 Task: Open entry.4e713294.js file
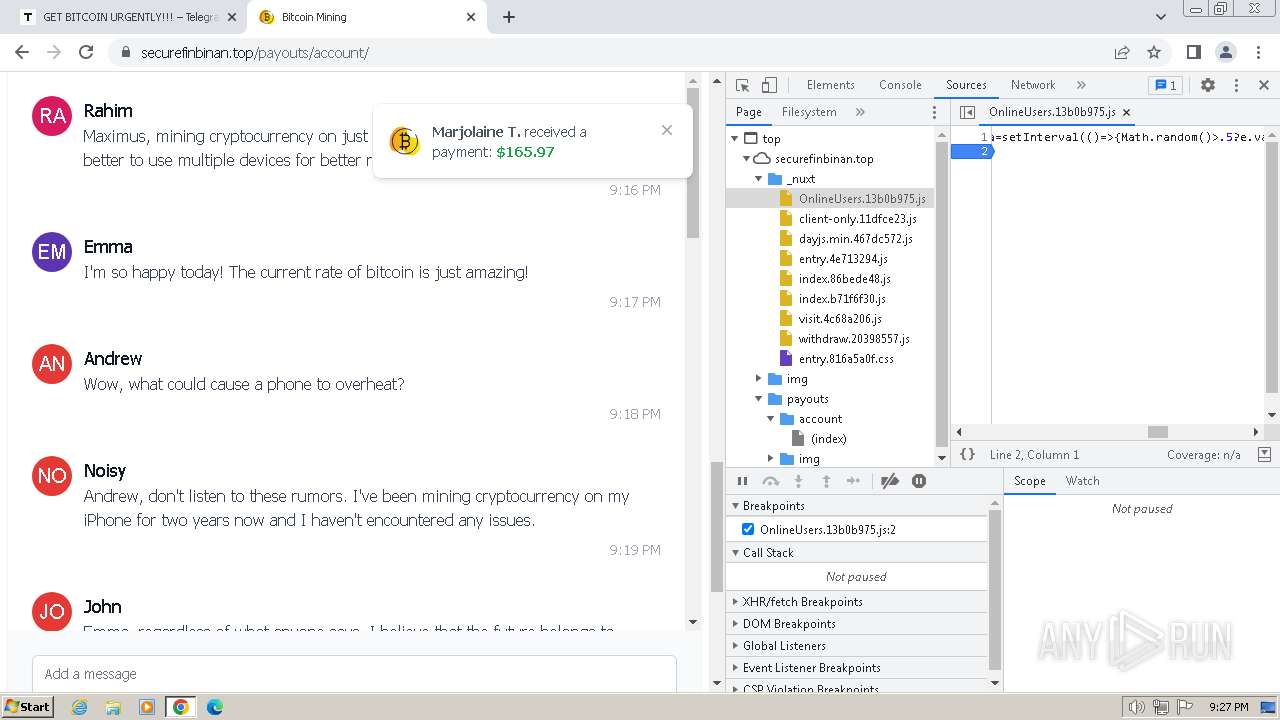coord(843,259)
